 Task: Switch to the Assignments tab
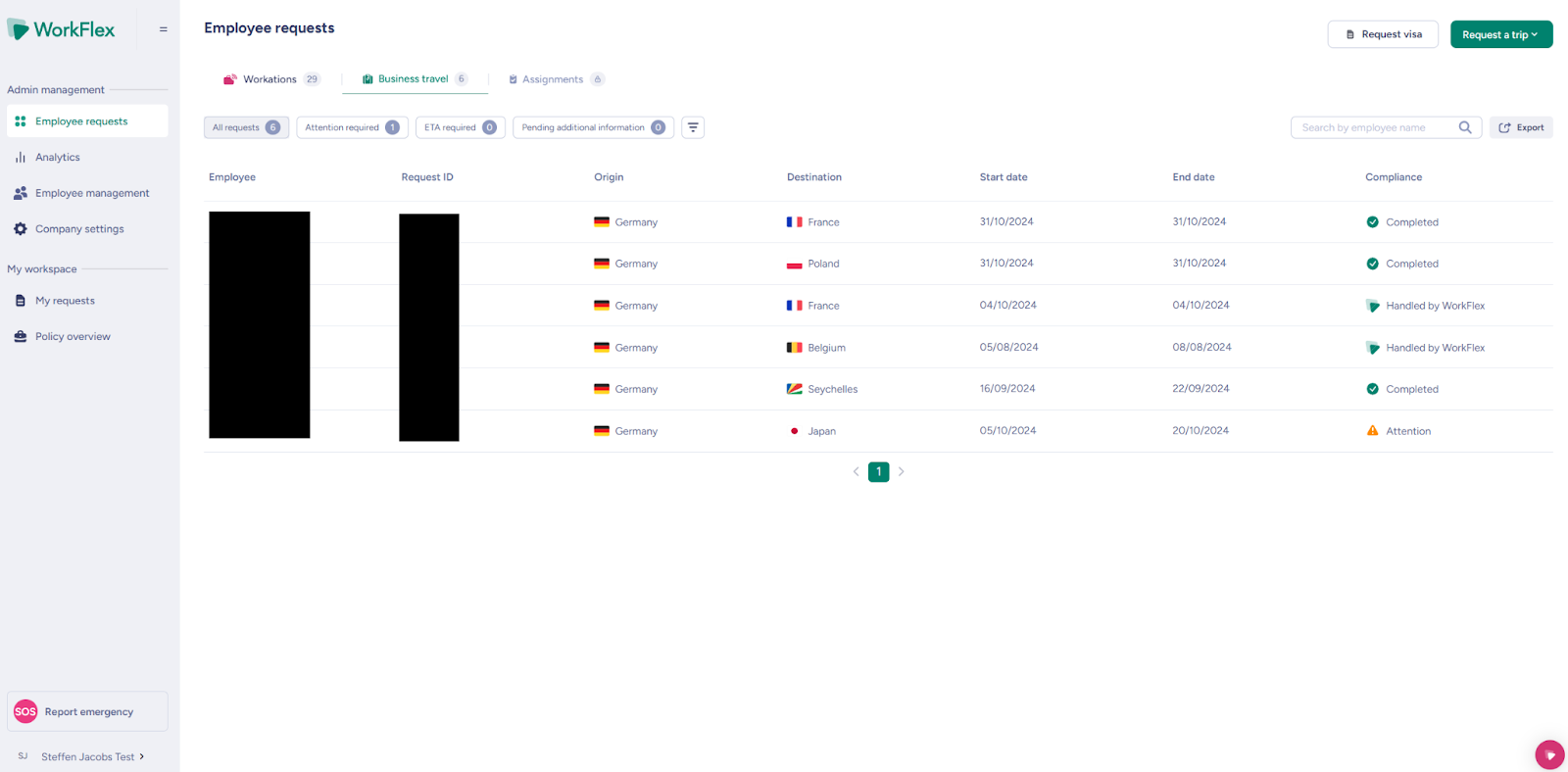[557, 79]
